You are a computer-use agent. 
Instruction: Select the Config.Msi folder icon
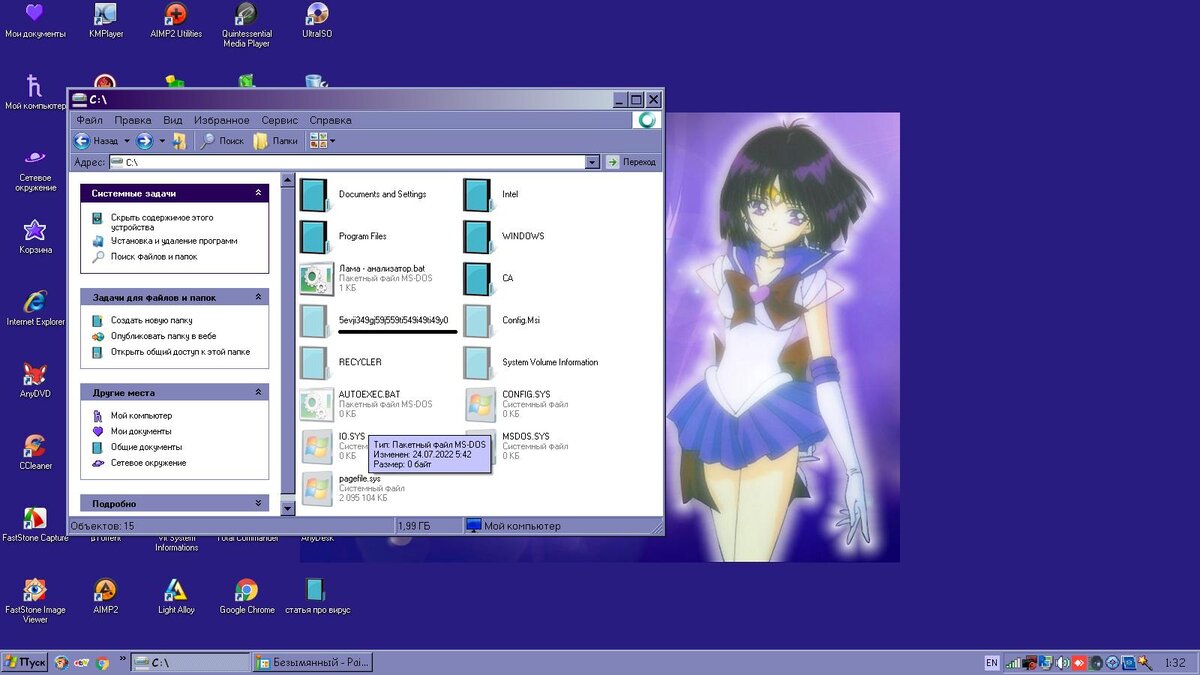point(480,320)
